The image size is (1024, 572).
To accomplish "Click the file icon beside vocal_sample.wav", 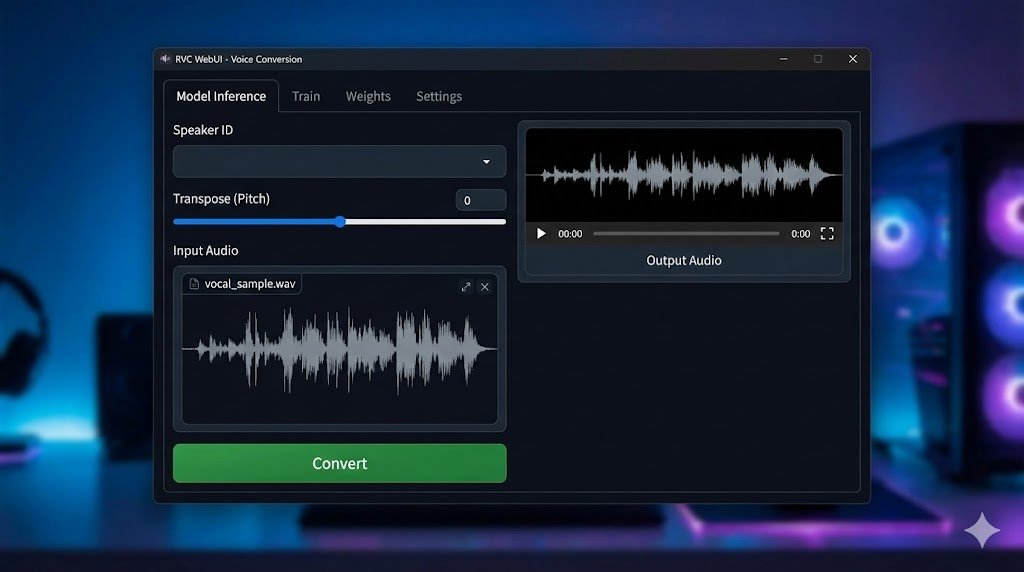I will click(194, 284).
